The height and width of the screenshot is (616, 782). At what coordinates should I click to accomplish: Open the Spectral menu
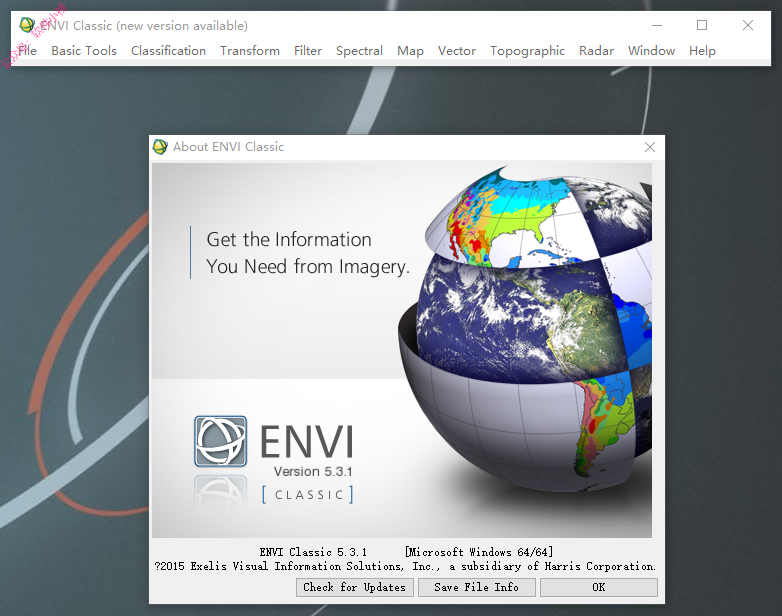pos(359,51)
